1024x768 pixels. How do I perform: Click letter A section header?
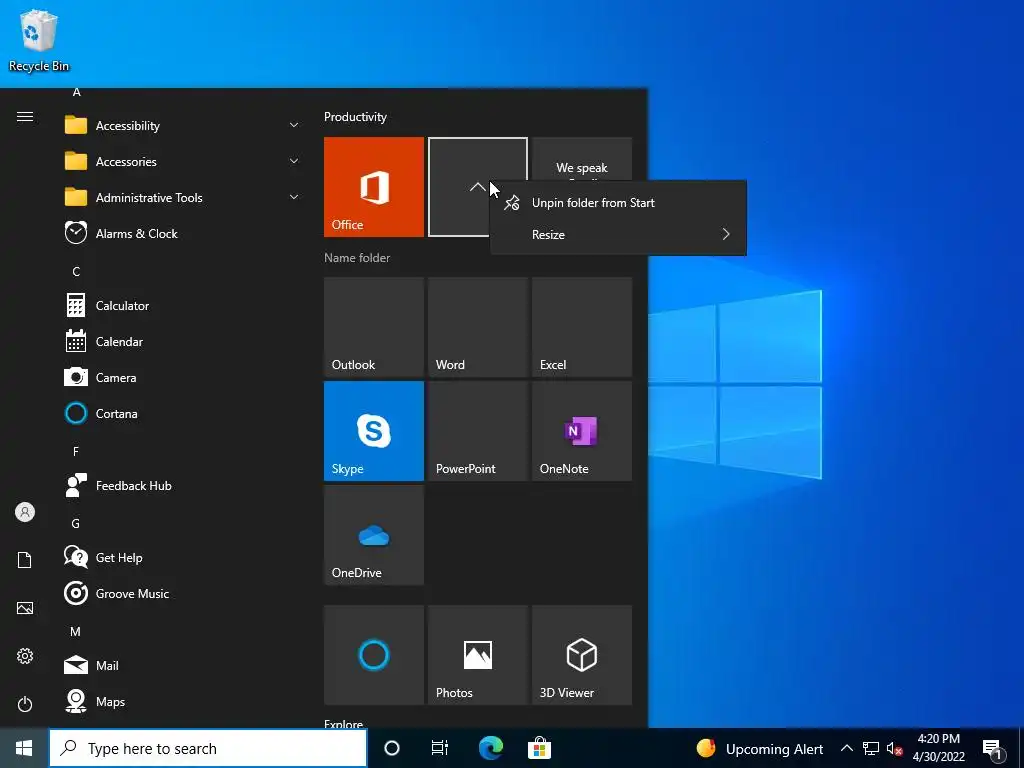pos(76,93)
